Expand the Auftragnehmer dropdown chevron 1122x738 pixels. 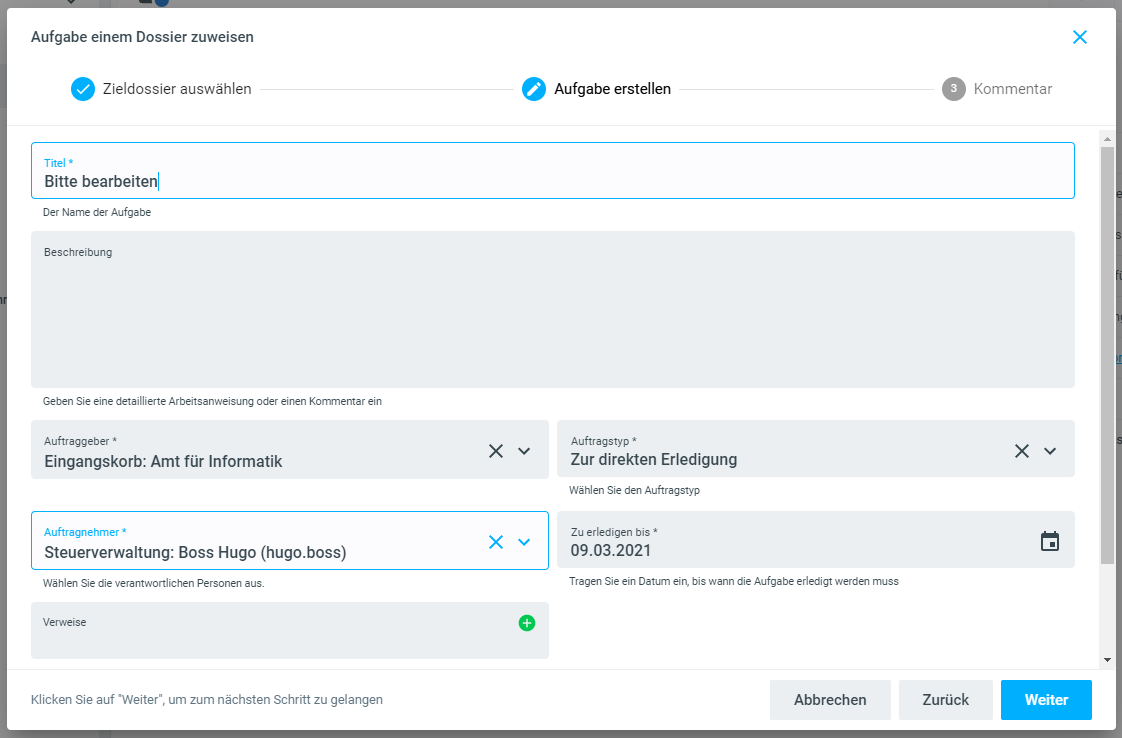click(x=524, y=542)
